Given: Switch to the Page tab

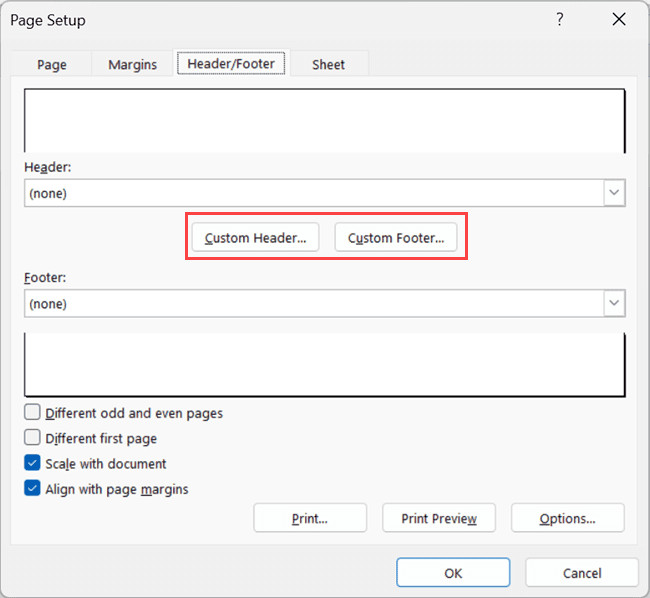Looking at the screenshot, I should click(x=52, y=64).
